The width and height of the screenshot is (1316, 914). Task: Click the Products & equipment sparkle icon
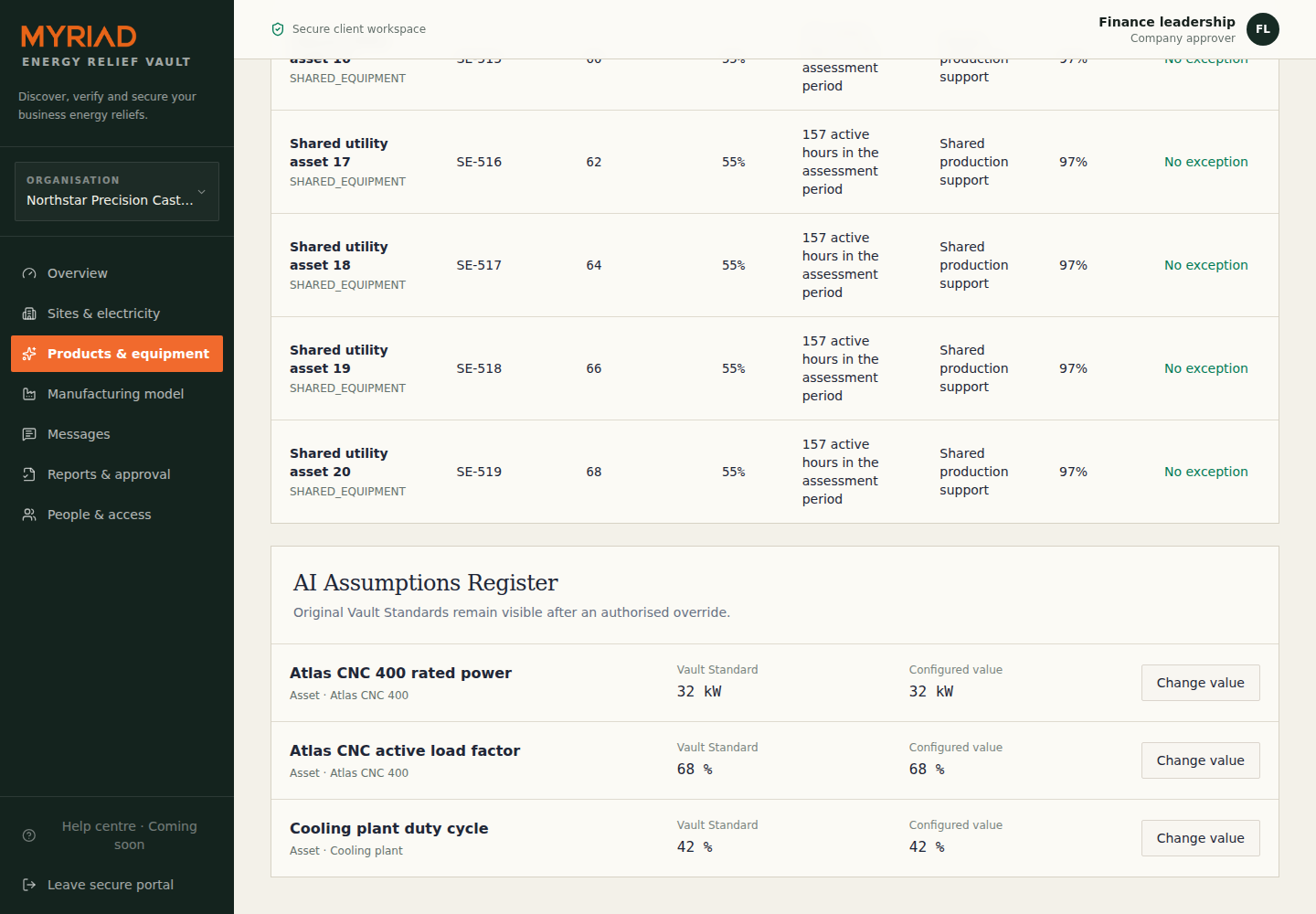[29, 354]
